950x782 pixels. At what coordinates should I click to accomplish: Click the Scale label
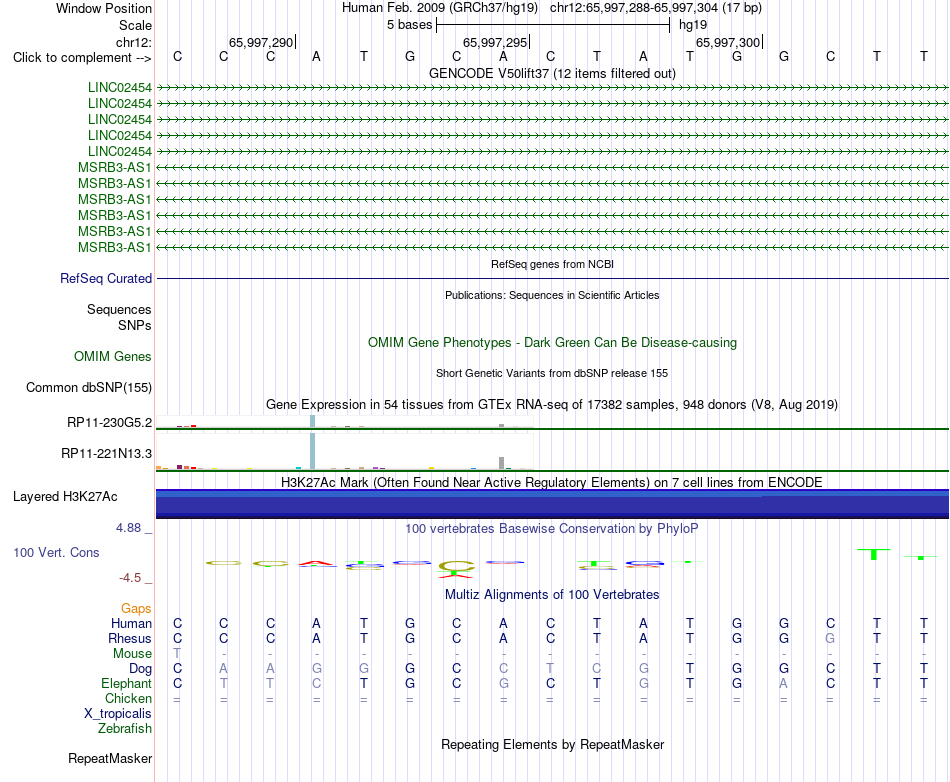(135, 25)
